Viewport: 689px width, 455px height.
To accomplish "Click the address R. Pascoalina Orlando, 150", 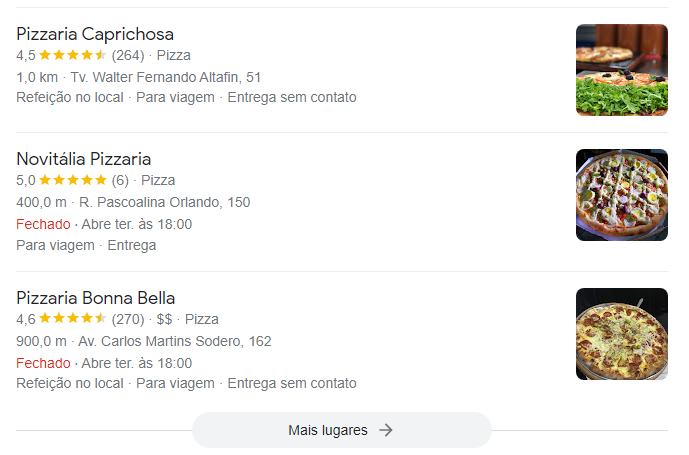I will tap(164, 202).
